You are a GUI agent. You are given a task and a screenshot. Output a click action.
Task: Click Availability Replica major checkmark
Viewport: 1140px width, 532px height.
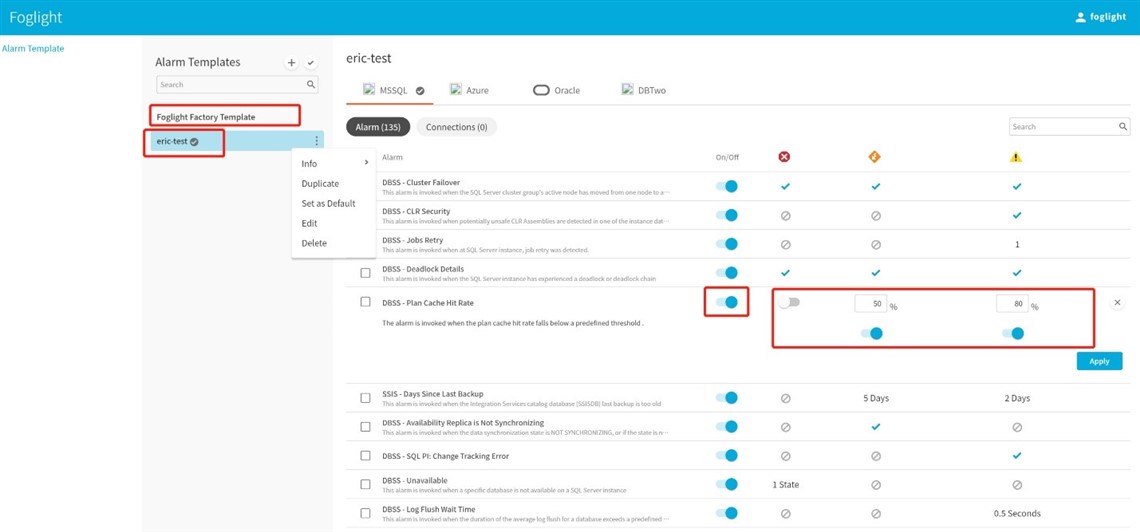(x=875, y=427)
